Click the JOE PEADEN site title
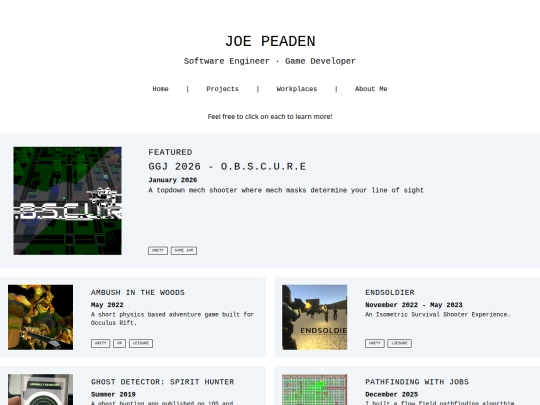 click(270, 41)
